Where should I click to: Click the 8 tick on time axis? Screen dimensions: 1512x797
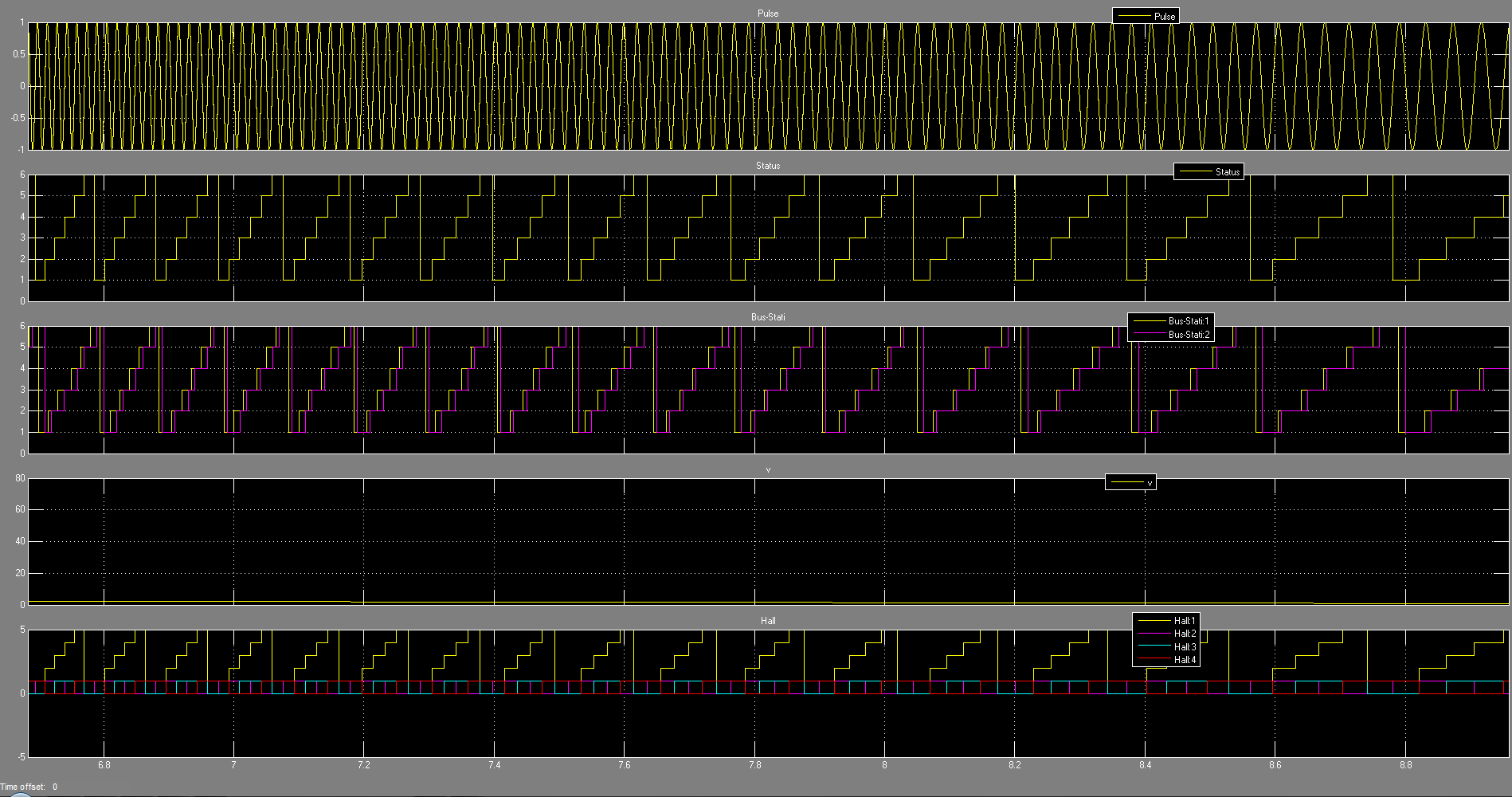pyautogui.click(x=884, y=765)
